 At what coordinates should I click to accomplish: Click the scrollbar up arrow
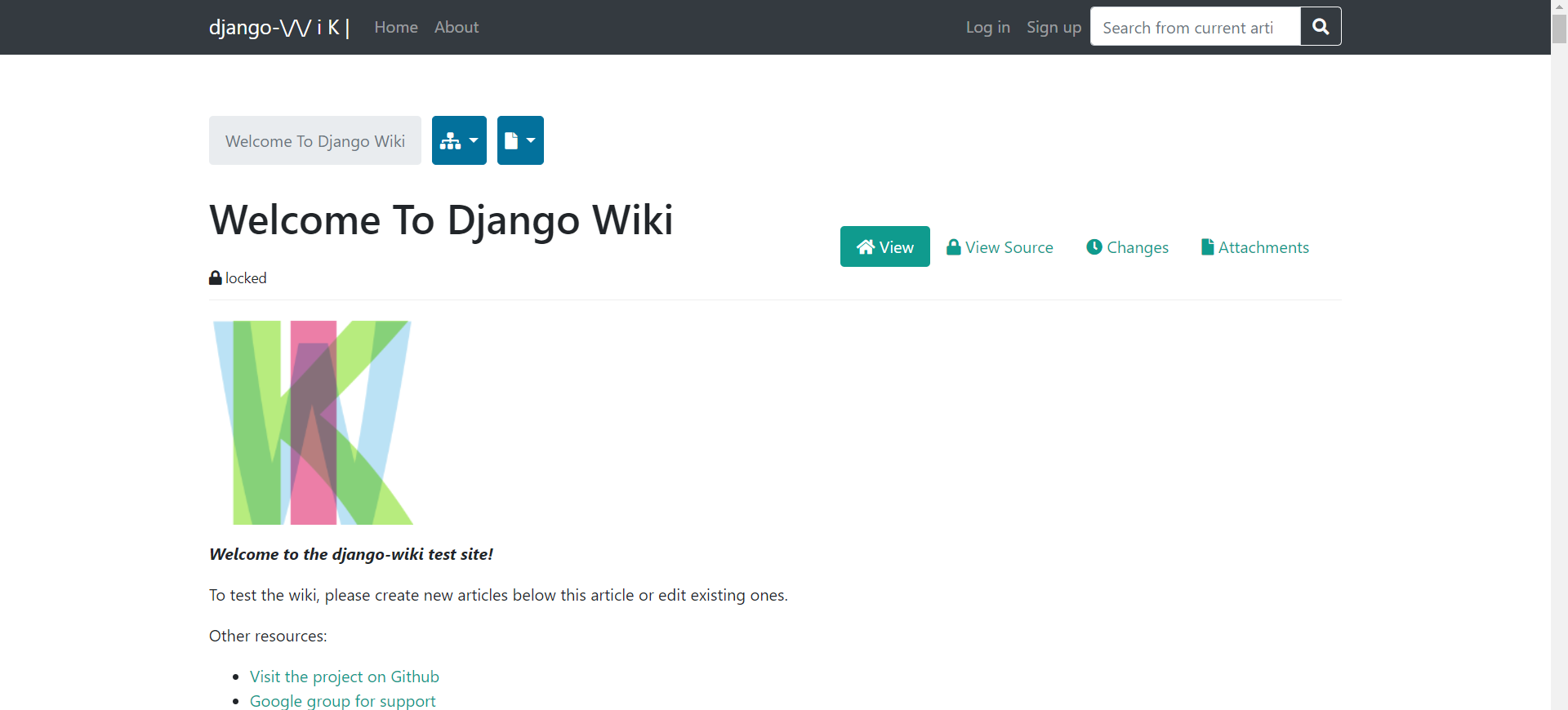[x=1559, y=7]
